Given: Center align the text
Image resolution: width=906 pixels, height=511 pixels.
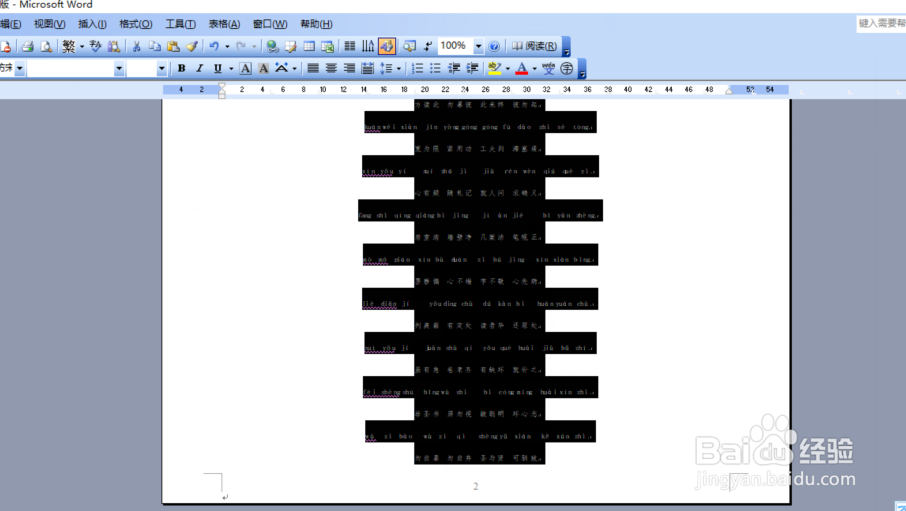Looking at the screenshot, I should [331, 68].
